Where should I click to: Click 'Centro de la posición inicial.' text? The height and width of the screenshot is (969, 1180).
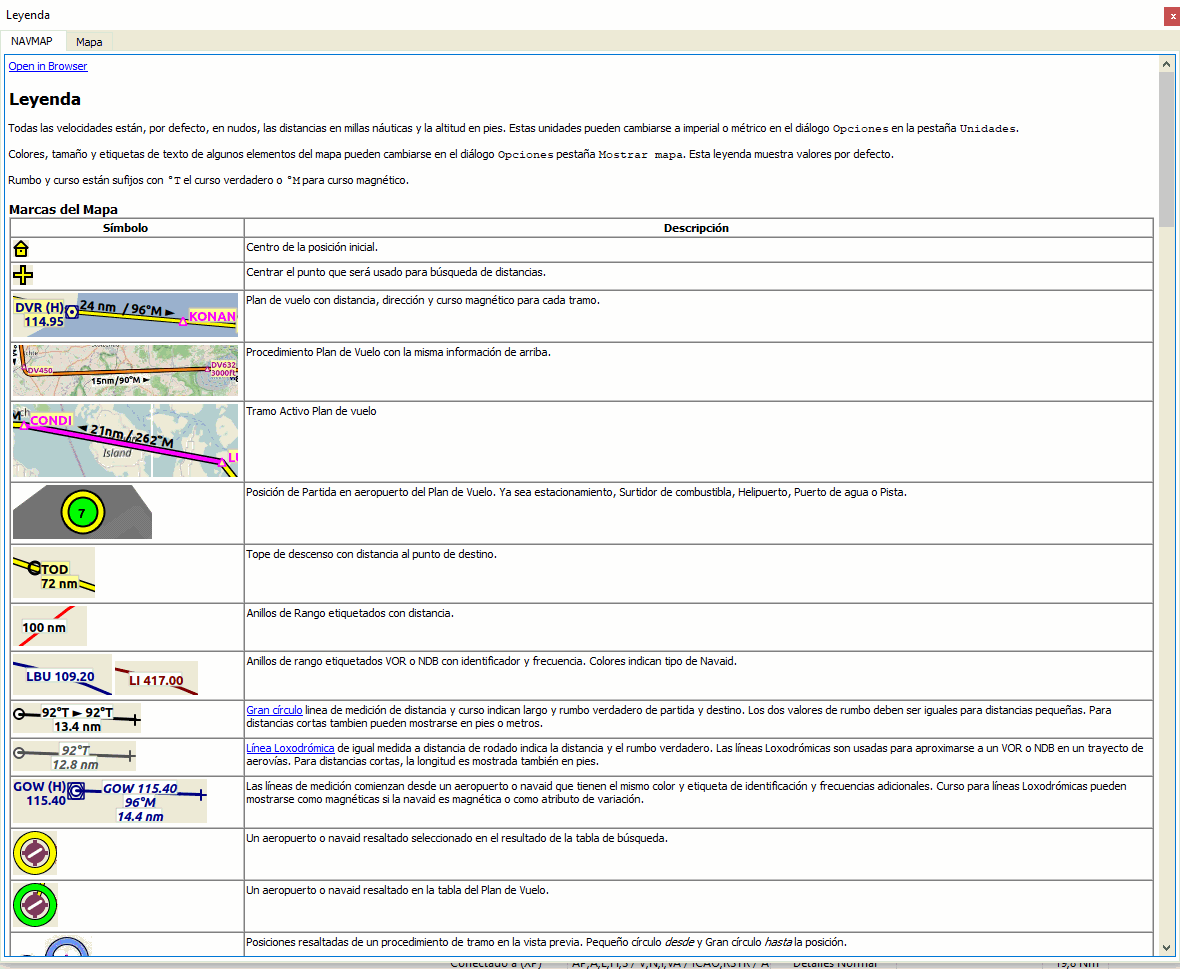coord(312,248)
